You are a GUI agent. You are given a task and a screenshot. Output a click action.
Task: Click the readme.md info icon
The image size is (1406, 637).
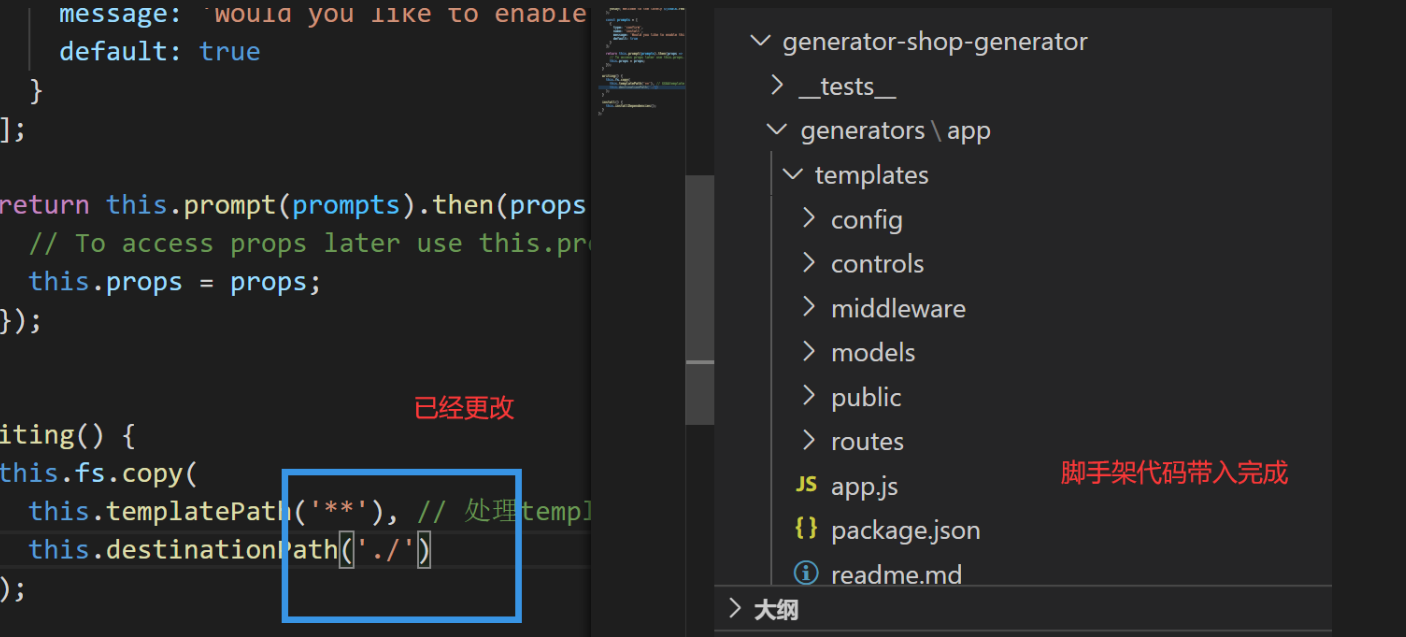click(x=806, y=573)
